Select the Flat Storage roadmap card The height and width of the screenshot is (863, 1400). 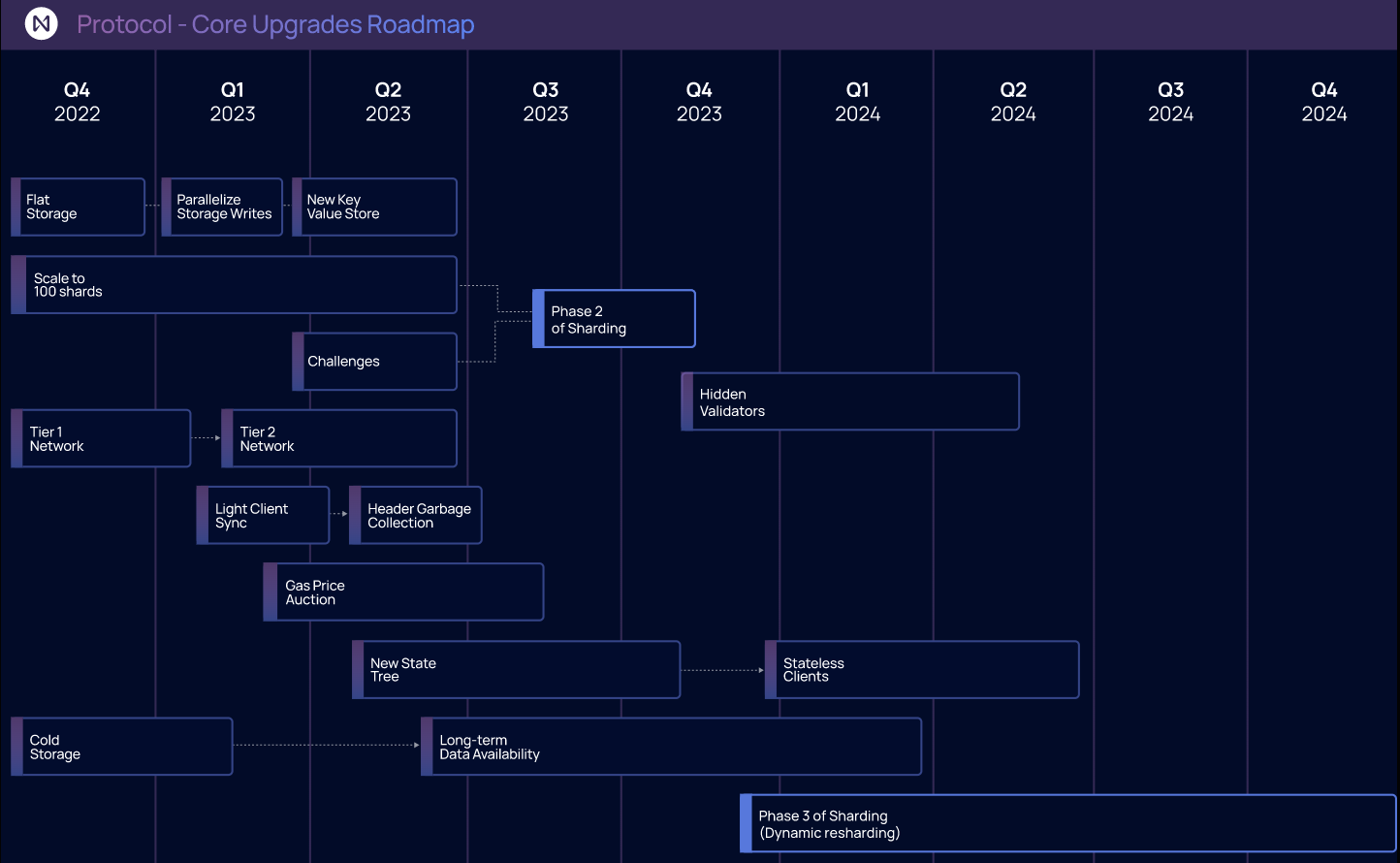[78, 207]
